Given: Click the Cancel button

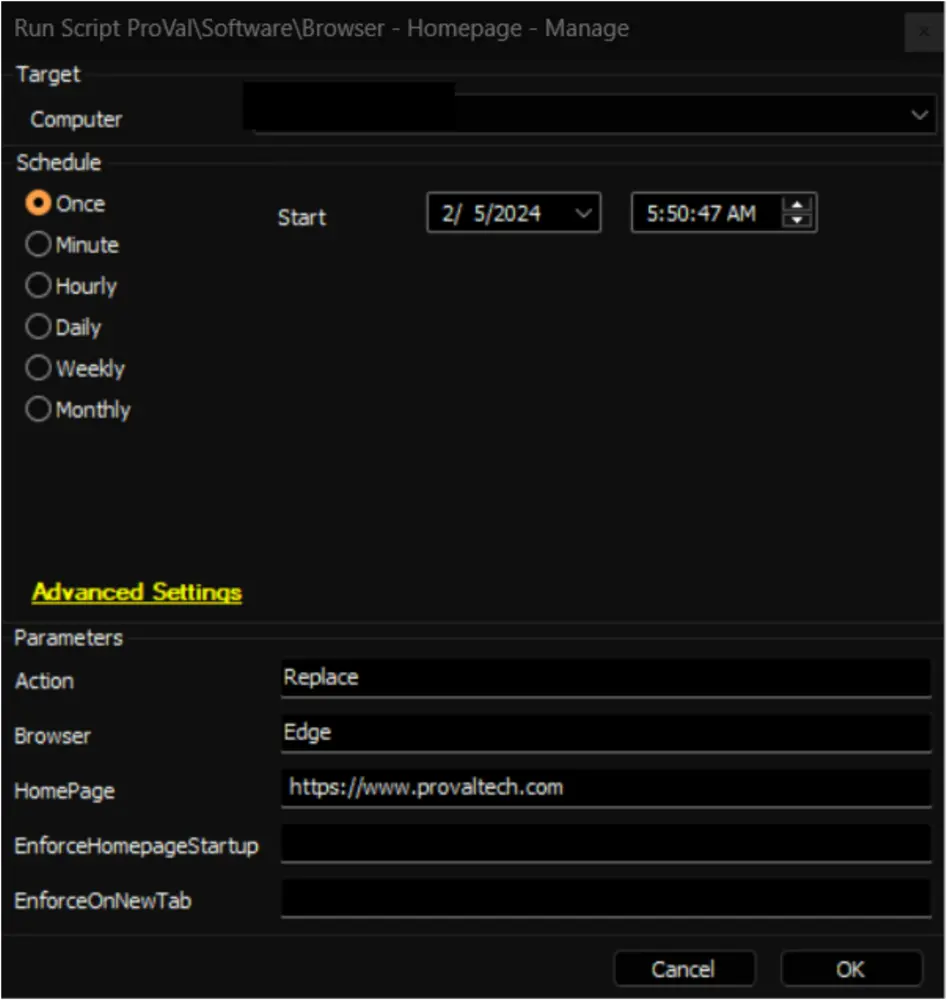Looking at the screenshot, I should click(x=684, y=969).
